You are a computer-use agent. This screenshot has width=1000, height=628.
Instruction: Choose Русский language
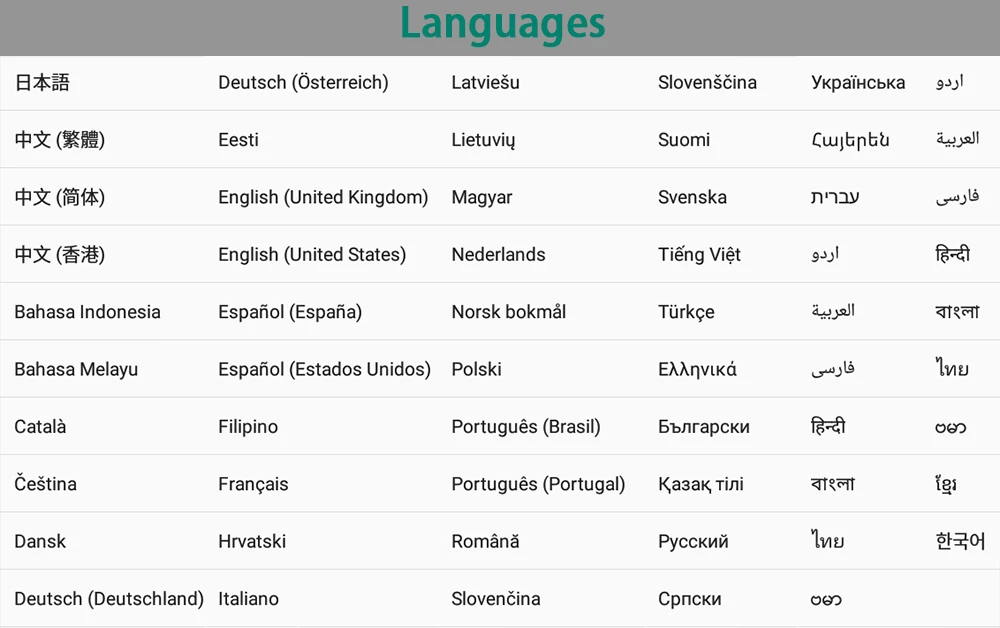coord(693,542)
